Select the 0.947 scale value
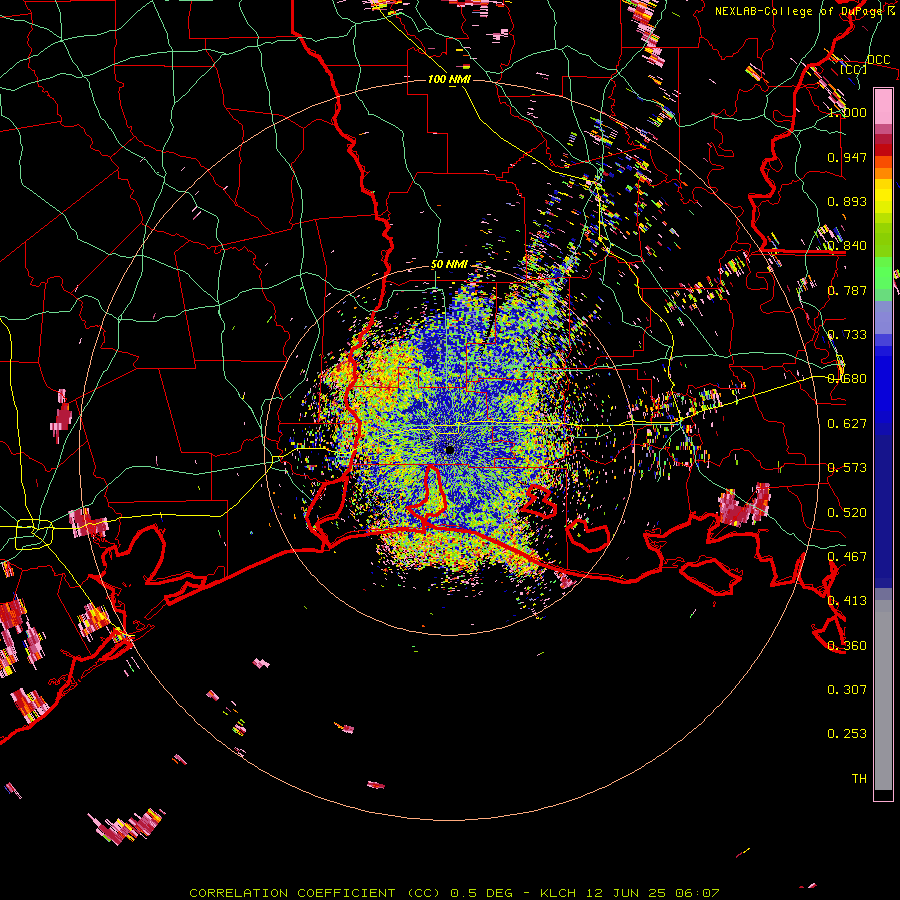Screen dimensions: 900x900 click(847, 157)
